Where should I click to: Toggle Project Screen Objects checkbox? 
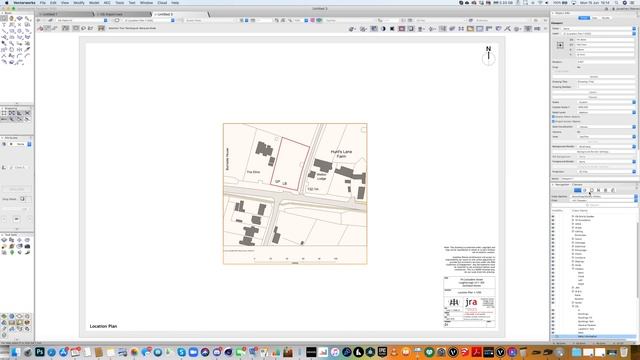coord(553,121)
